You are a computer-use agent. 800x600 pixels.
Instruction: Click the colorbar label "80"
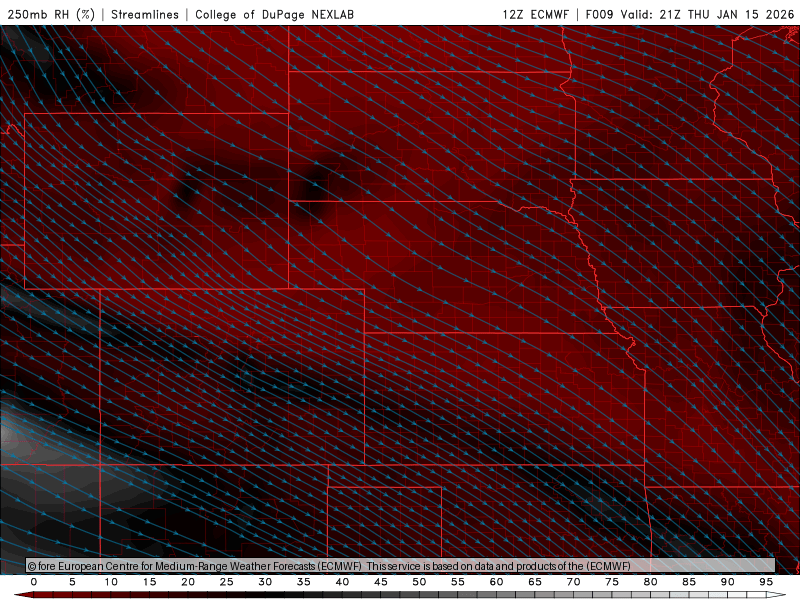[651, 582]
